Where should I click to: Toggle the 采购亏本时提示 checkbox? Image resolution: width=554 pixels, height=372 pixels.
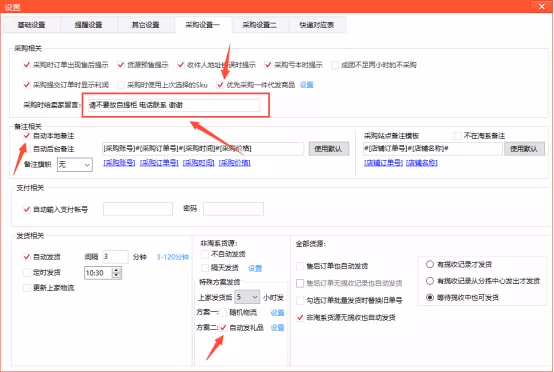coord(268,65)
